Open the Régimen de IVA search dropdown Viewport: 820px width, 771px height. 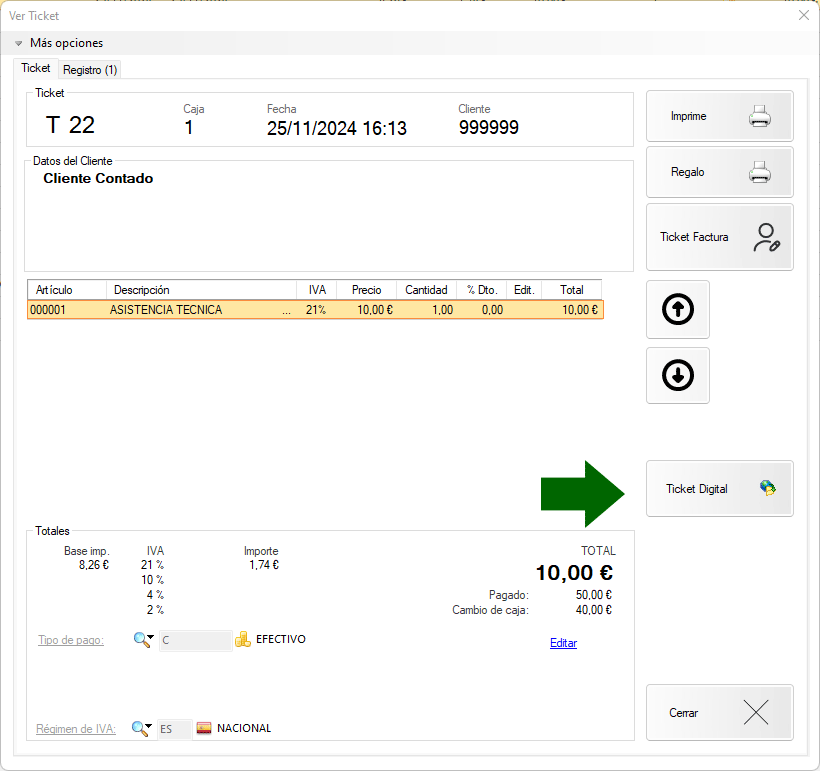[142, 729]
